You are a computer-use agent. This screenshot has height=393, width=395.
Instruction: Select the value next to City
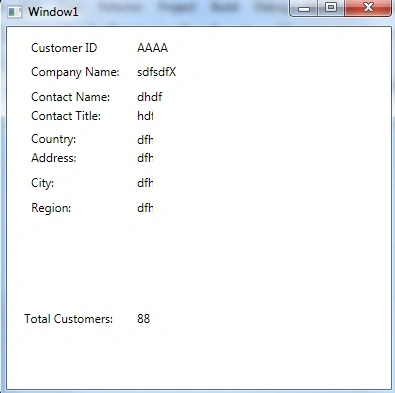(x=145, y=183)
